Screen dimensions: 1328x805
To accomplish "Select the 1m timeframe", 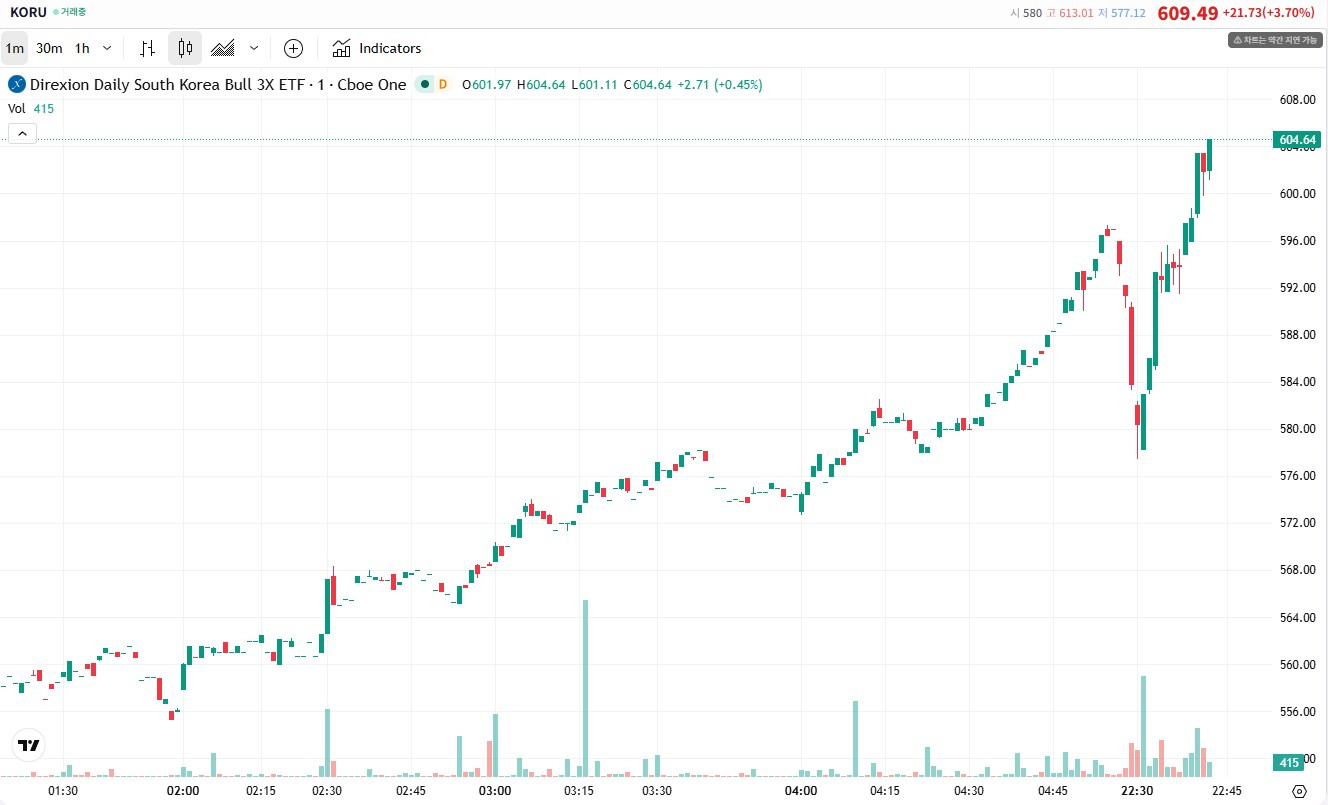I will click(x=15, y=48).
